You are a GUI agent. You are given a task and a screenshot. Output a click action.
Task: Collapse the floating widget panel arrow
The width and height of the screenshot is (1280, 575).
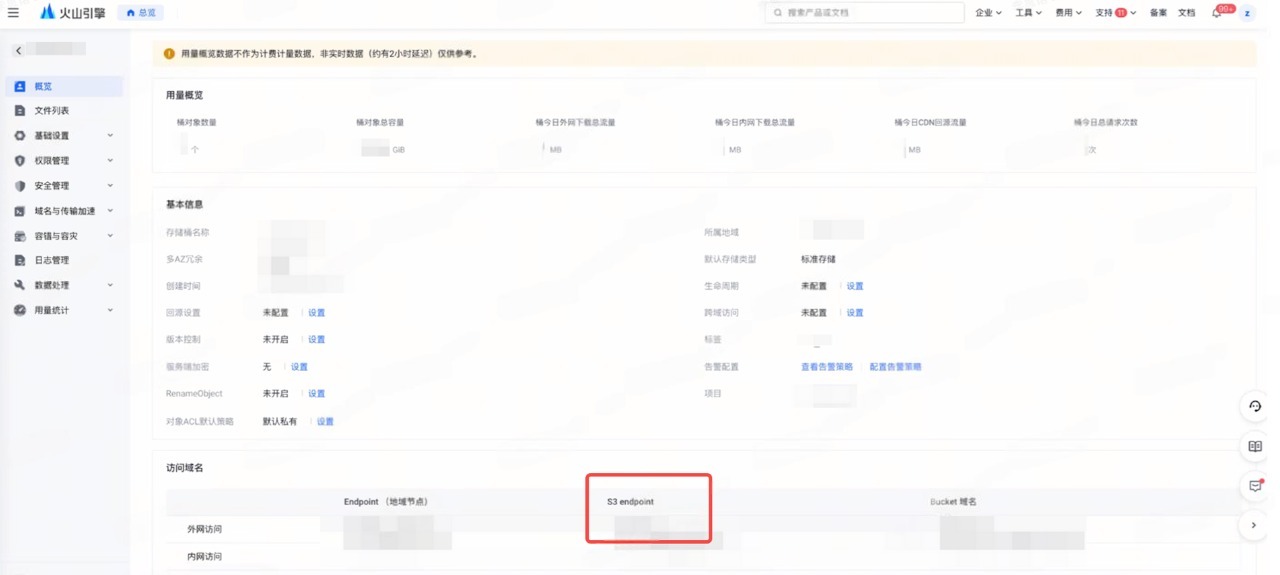coord(1254,525)
